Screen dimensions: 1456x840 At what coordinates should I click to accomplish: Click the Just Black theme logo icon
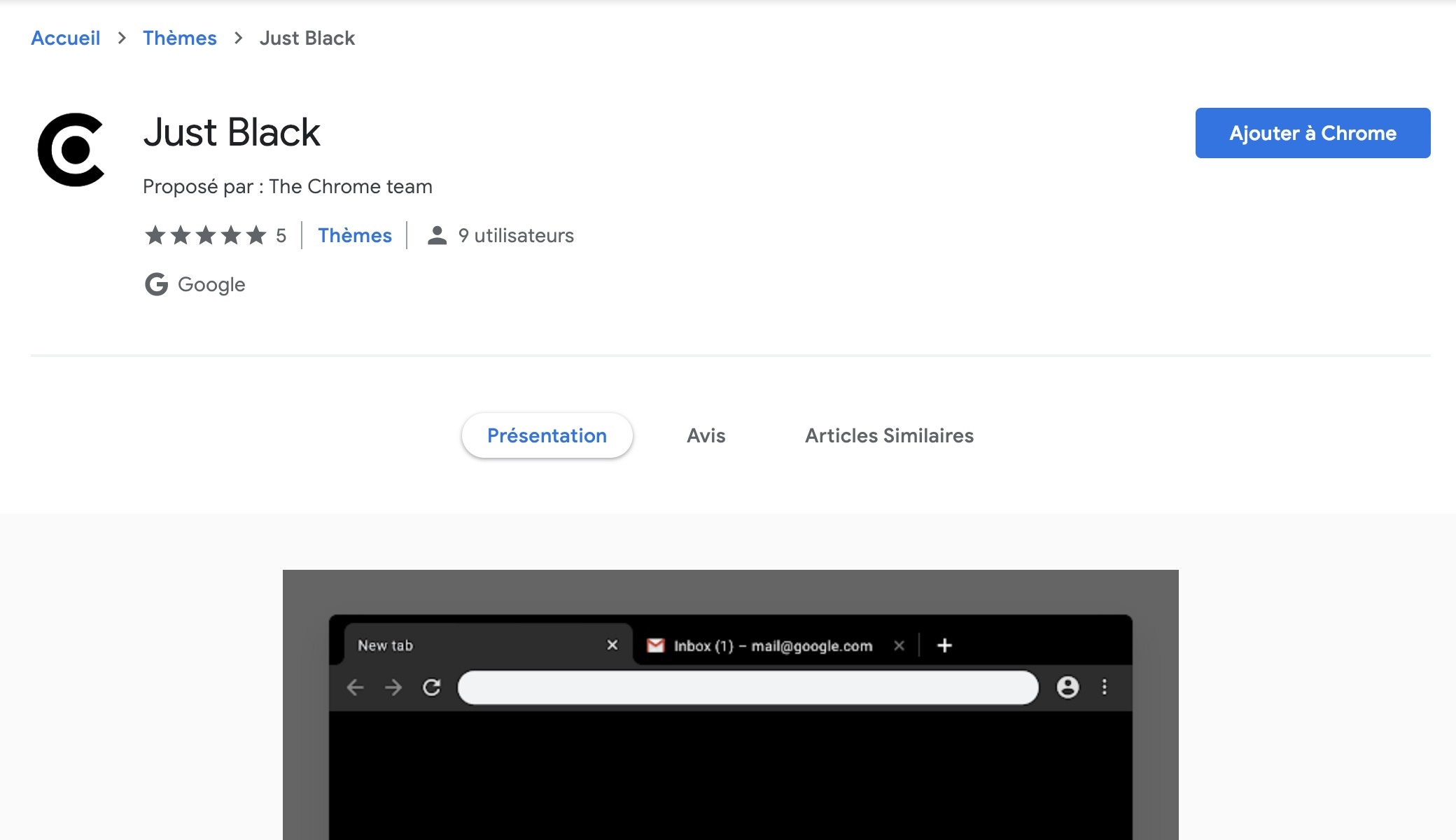click(x=71, y=150)
